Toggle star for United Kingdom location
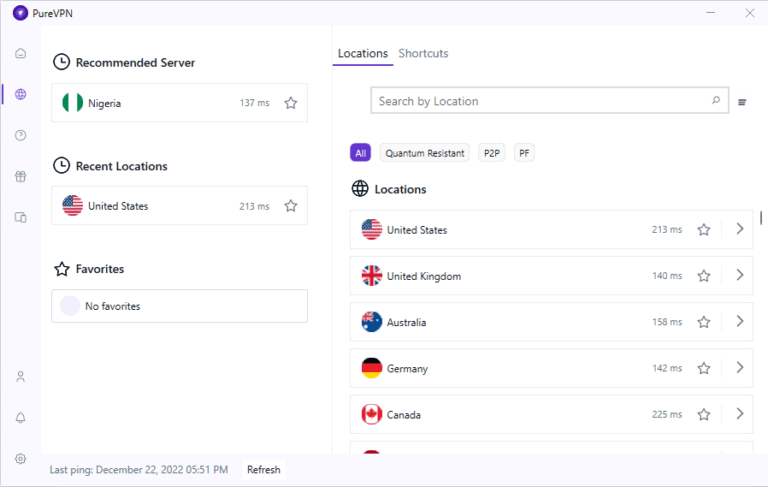The image size is (768, 487). tap(704, 276)
